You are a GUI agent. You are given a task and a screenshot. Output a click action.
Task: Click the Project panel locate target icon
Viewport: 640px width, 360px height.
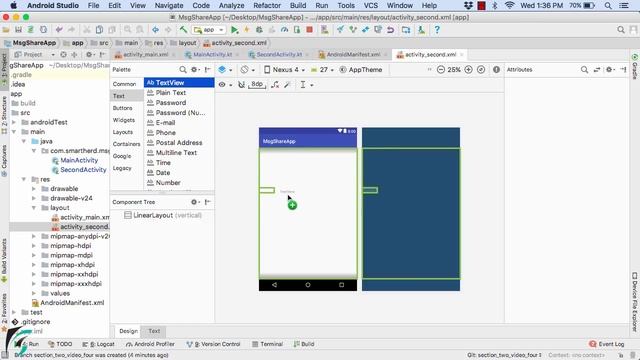point(63,54)
